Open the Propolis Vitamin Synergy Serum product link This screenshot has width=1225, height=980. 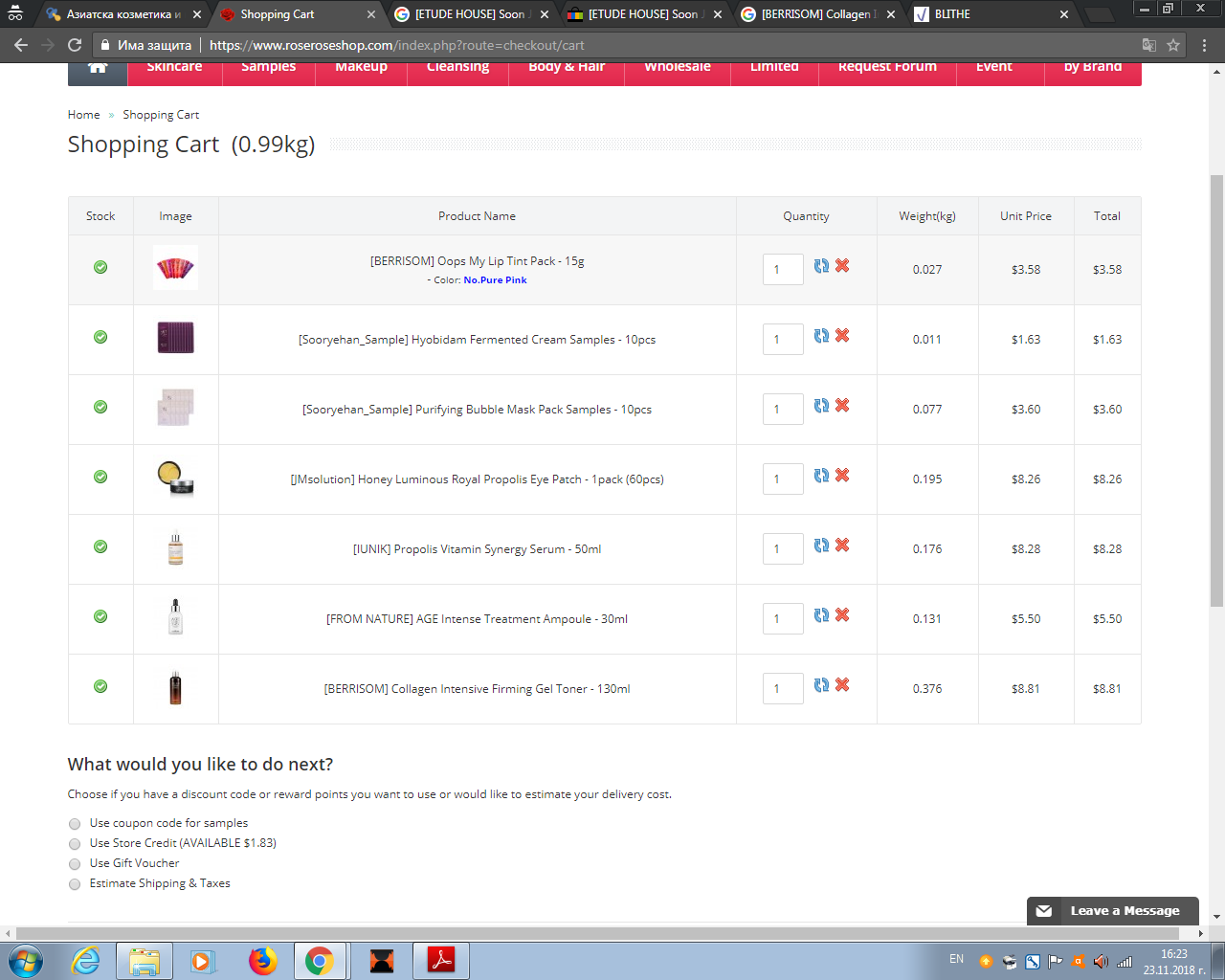point(477,549)
